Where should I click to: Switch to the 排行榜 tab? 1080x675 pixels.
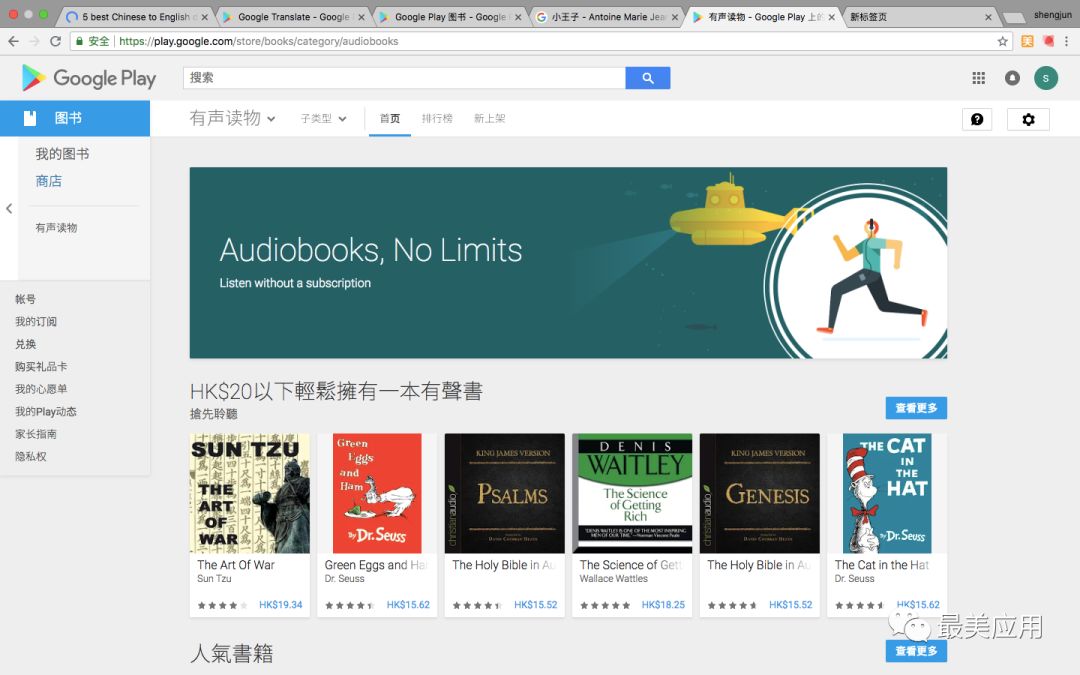pyautogui.click(x=437, y=118)
